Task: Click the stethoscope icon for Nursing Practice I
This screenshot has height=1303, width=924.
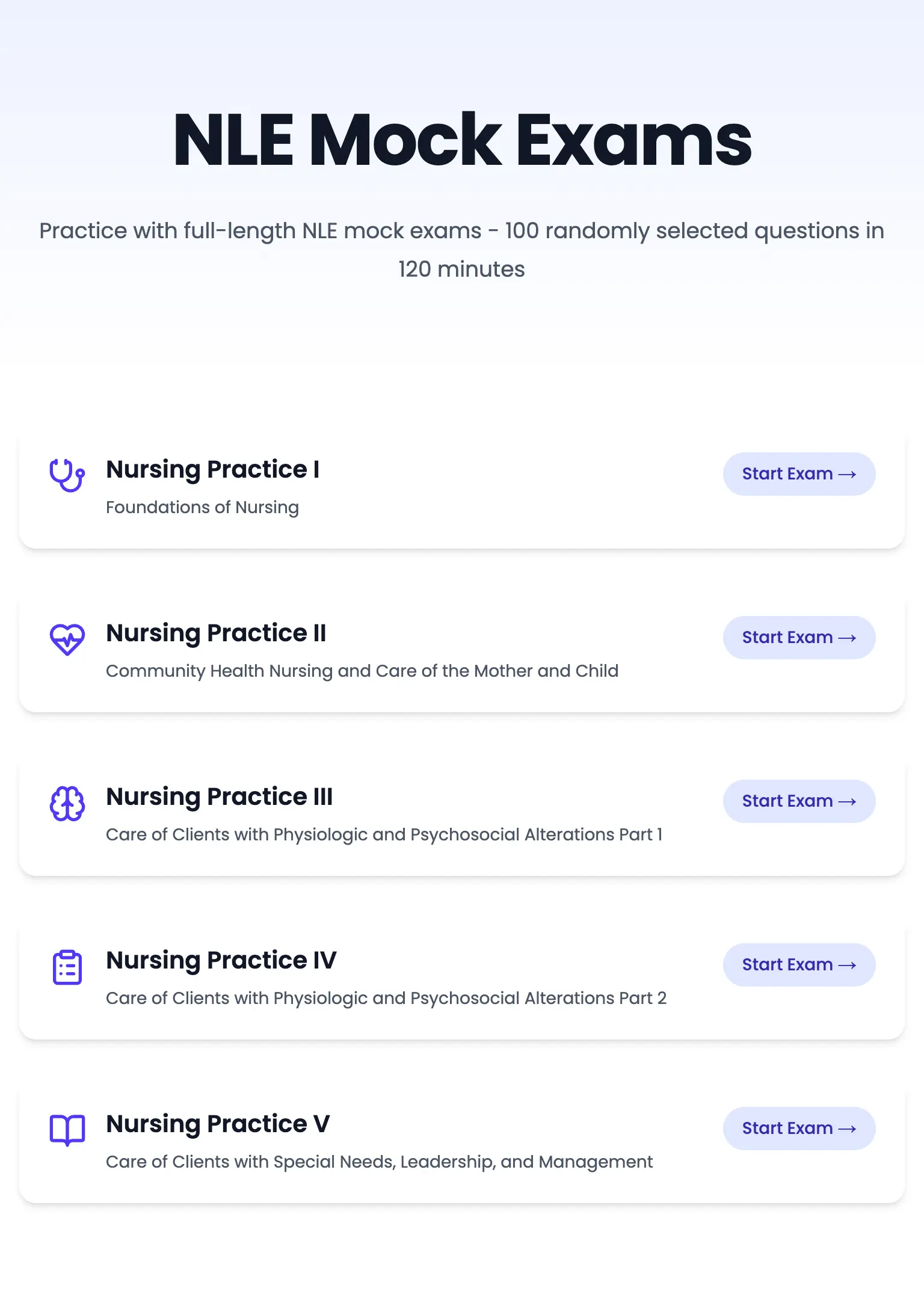Action: (x=67, y=475)
